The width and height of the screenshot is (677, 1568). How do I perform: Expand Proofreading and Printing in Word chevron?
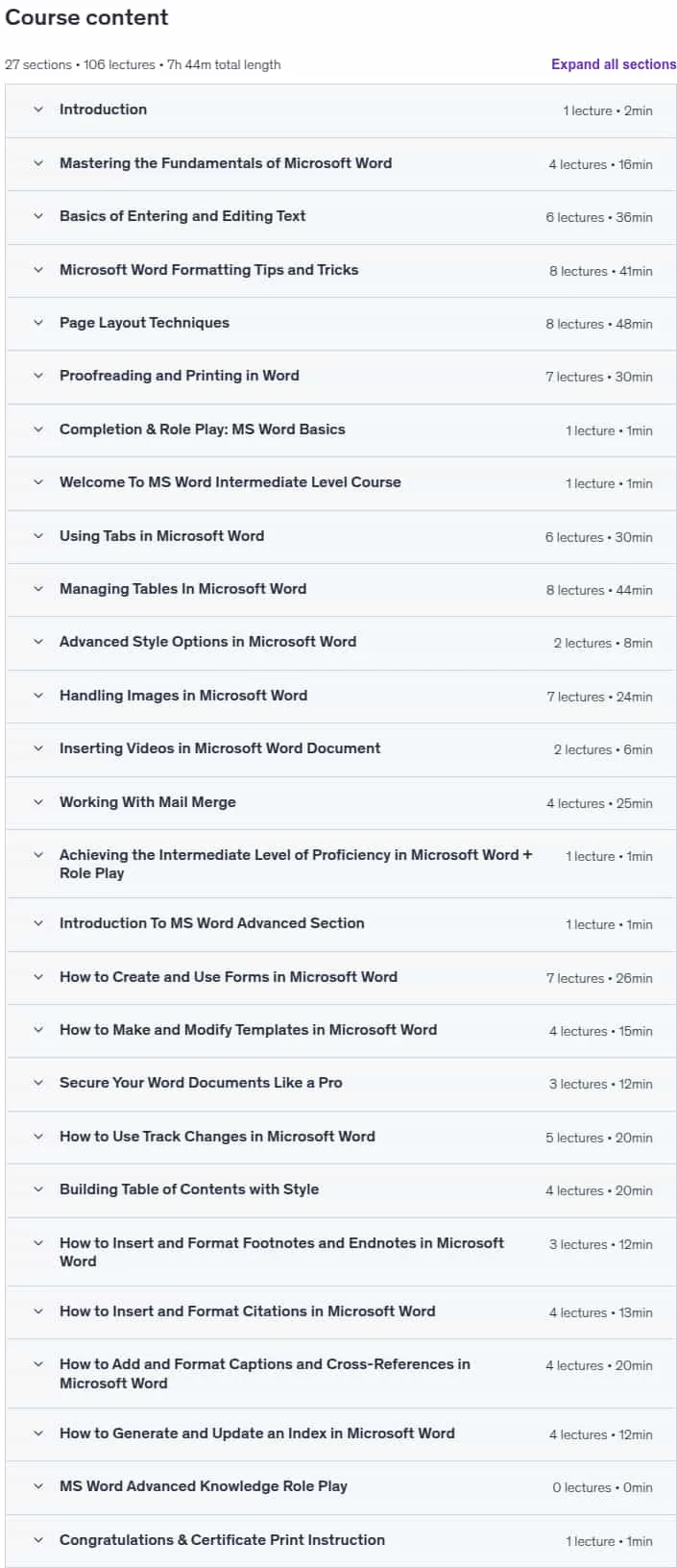tap(38, 376)
